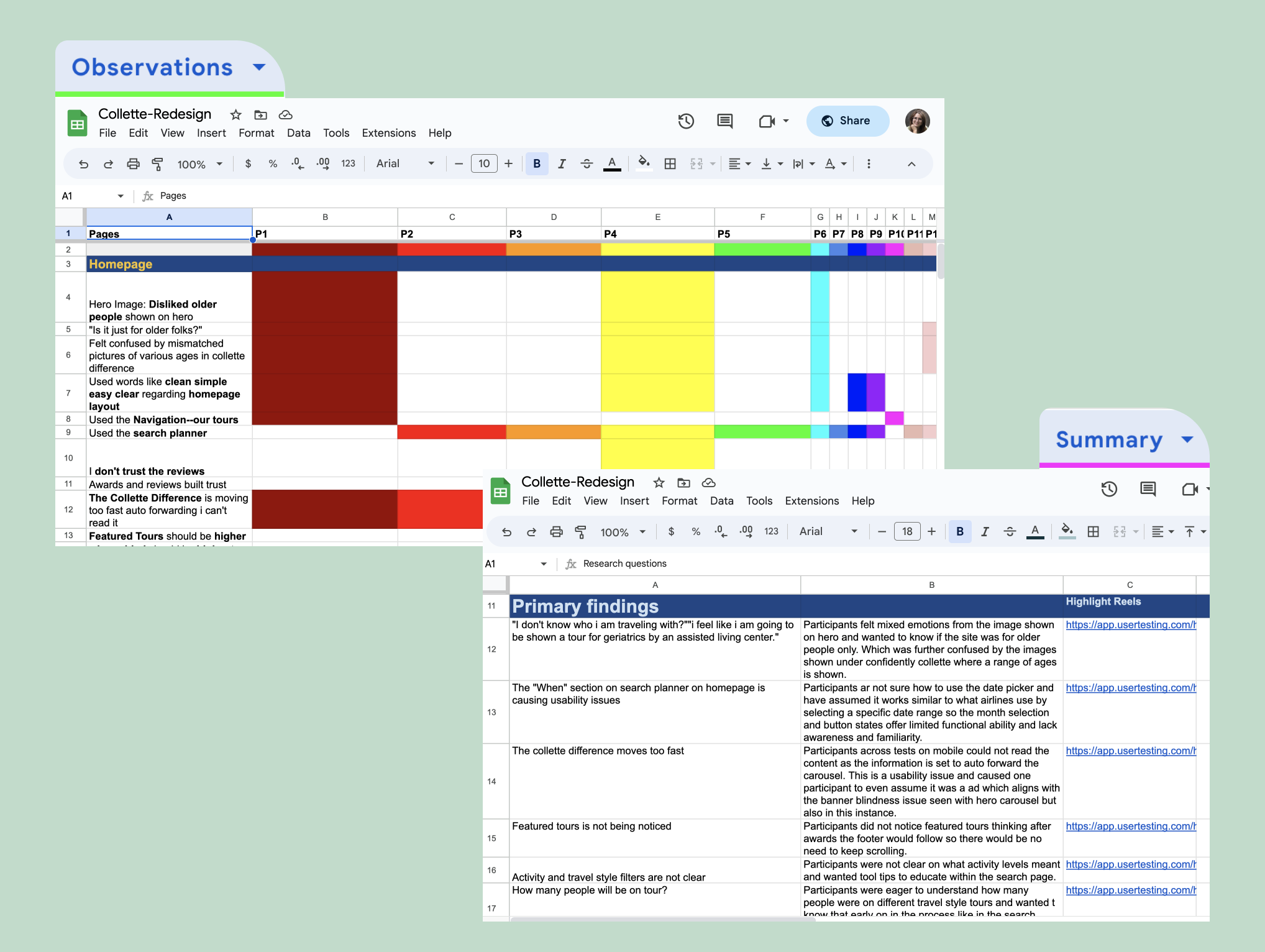Print the Observations spreadsheet
1265x952 pixels.
coord(133,164)
